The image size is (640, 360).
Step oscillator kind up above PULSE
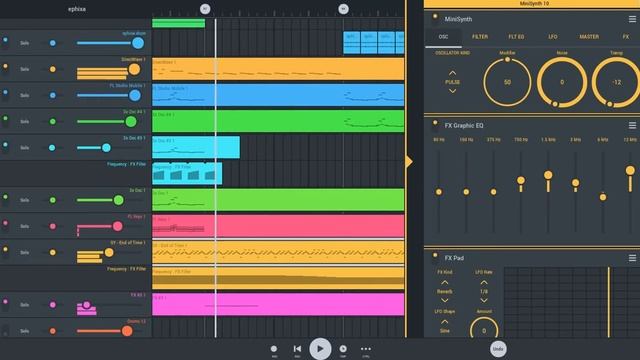point(452,73)
